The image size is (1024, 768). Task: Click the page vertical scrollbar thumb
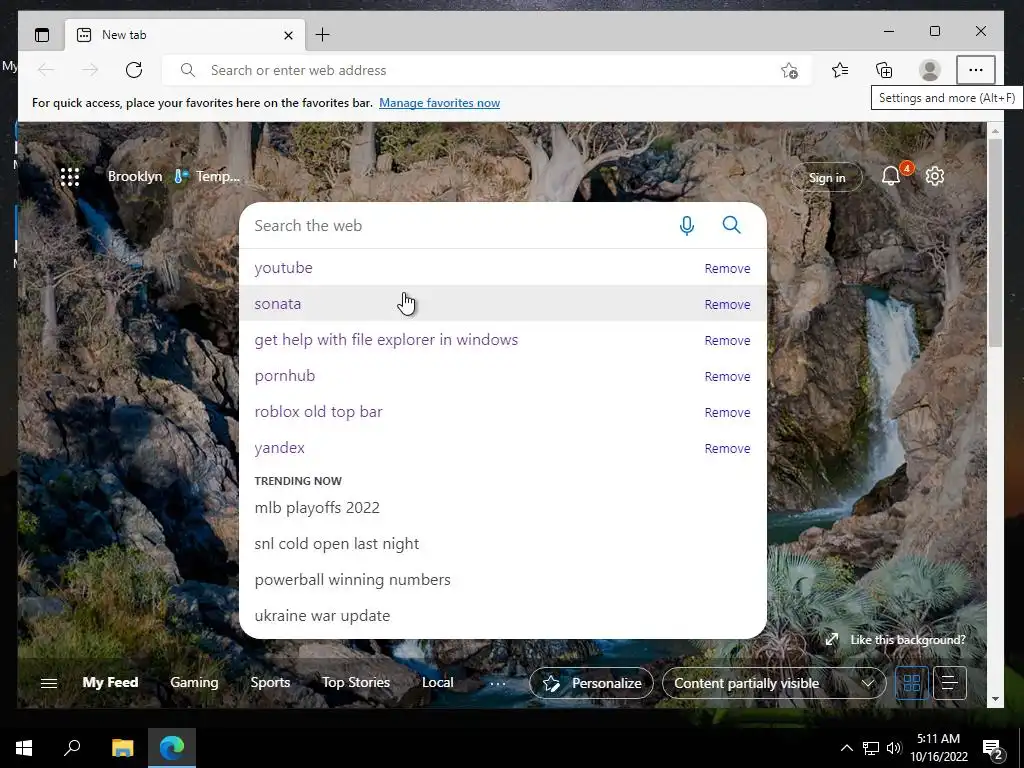995,242
